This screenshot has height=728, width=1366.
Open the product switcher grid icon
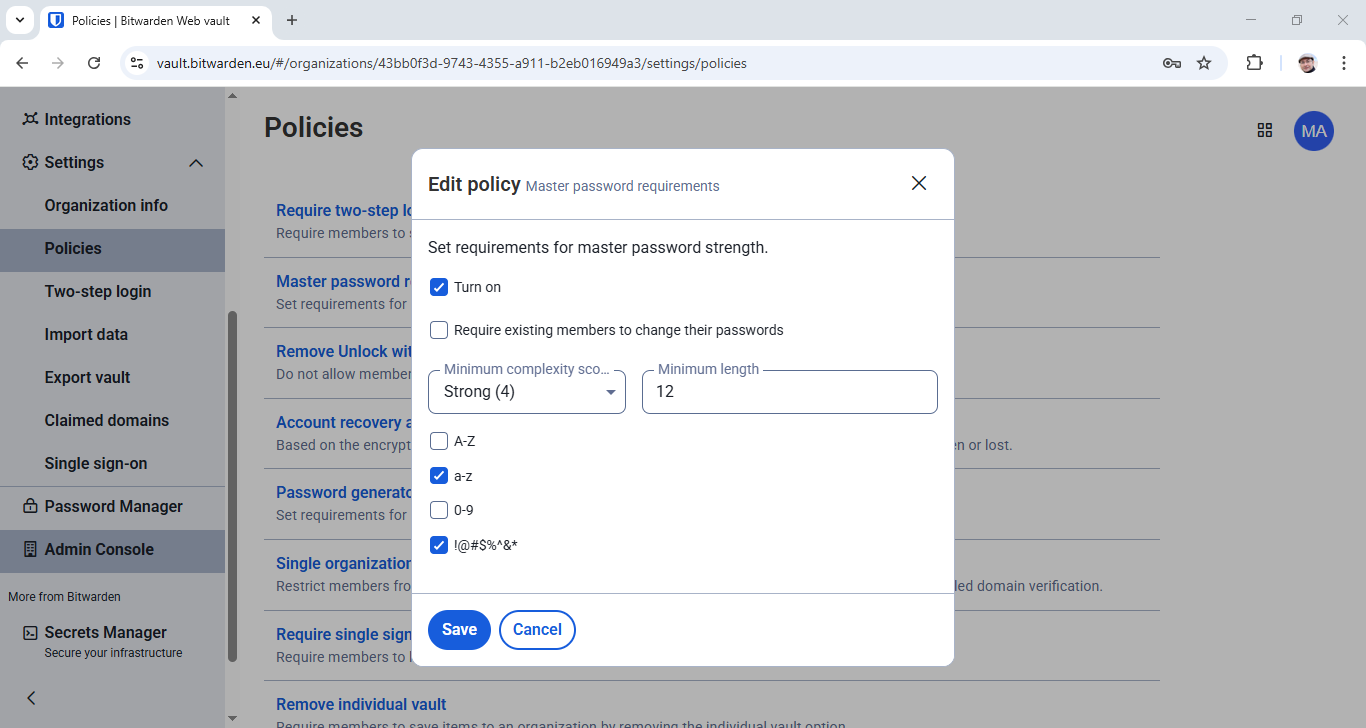1265,130
